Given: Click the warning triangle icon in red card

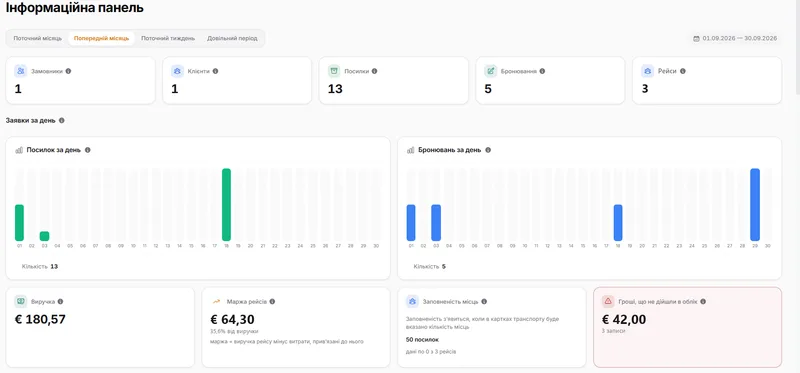Looking at the screenshot, I should 608,302.
